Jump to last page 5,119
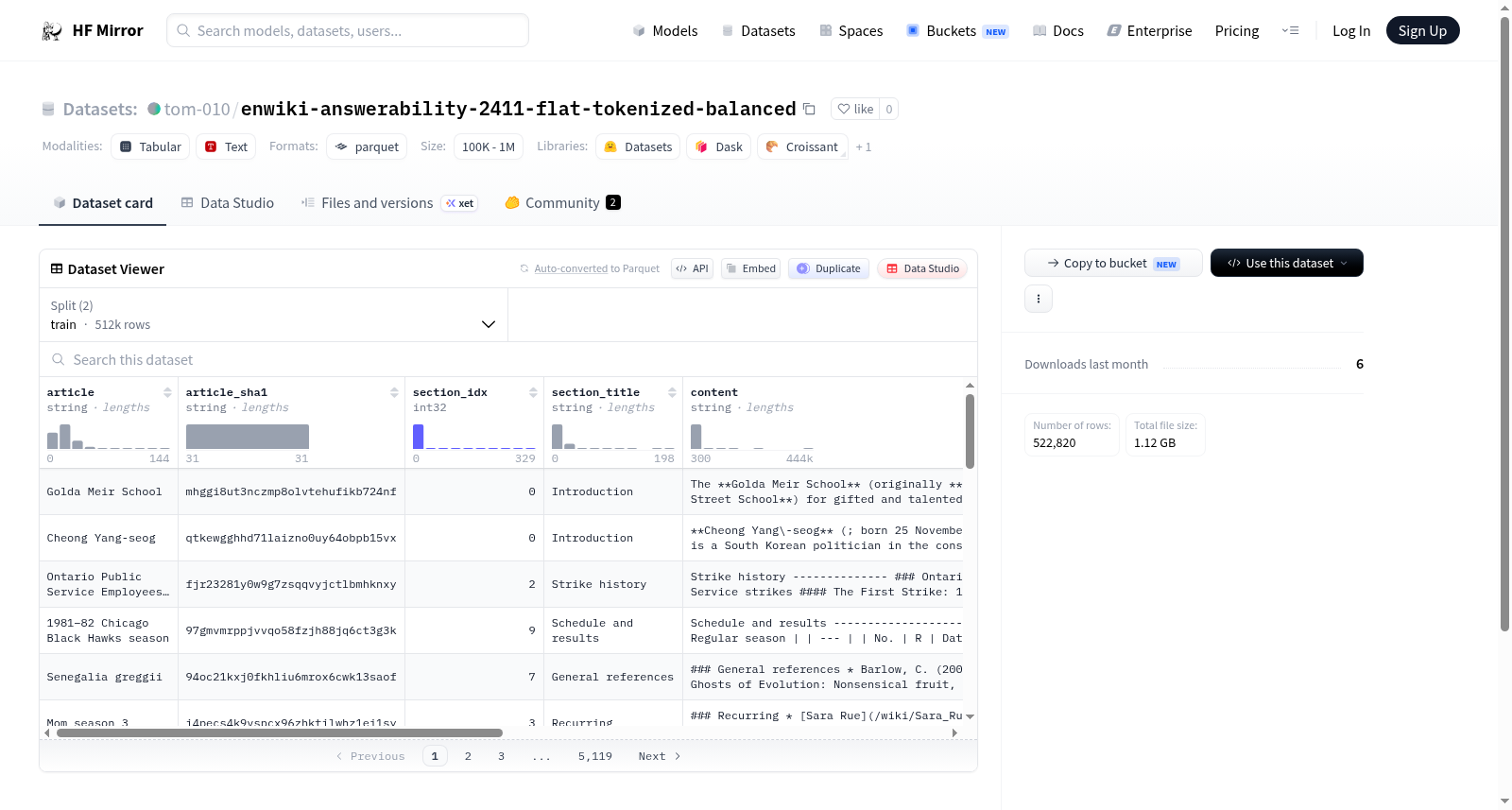Screen dimensions: 1512x810 tap(595, 756)
